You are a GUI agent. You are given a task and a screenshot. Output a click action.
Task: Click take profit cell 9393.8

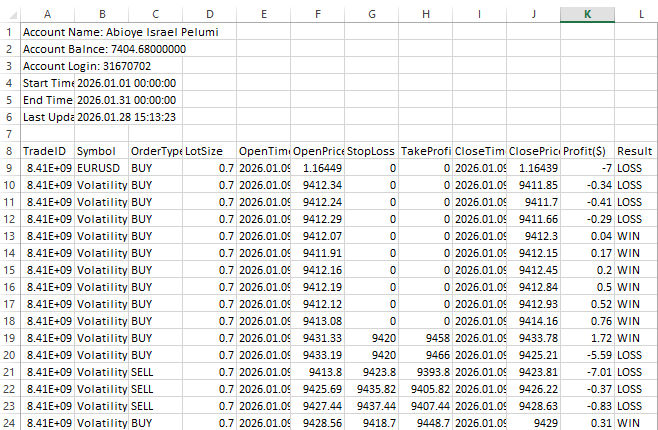coord(426,372)
